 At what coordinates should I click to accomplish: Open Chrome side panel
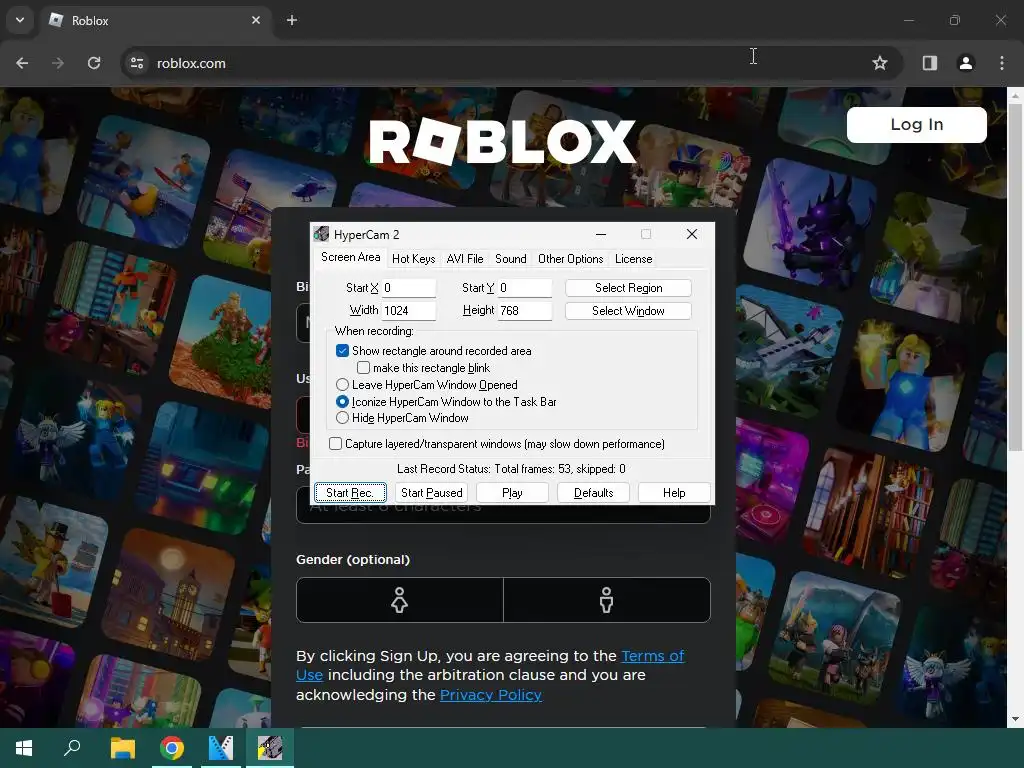click(x=930, y=63)
